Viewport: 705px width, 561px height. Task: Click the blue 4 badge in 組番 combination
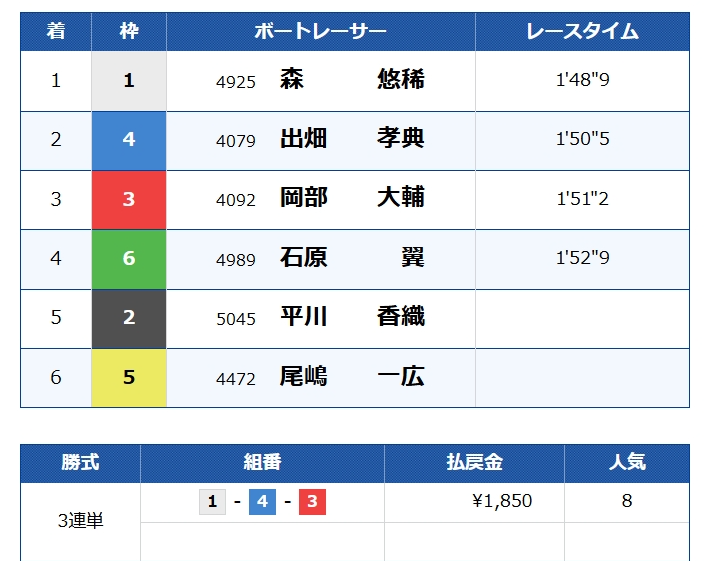262,502
